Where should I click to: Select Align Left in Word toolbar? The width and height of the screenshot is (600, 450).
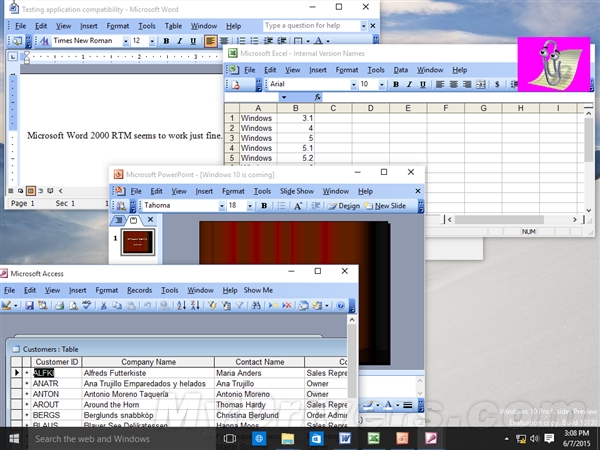[x=210, y=41]
